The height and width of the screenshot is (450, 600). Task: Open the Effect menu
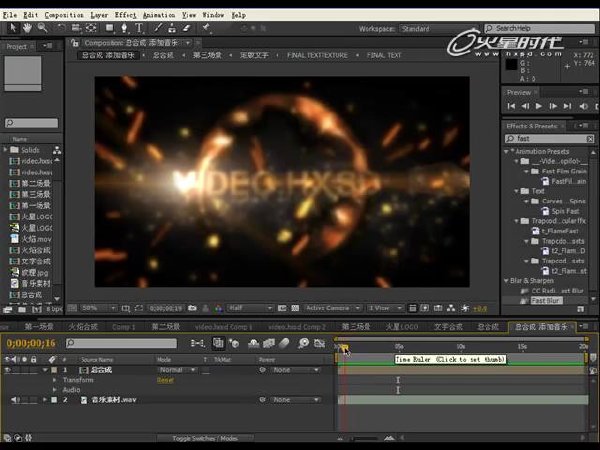126,15
